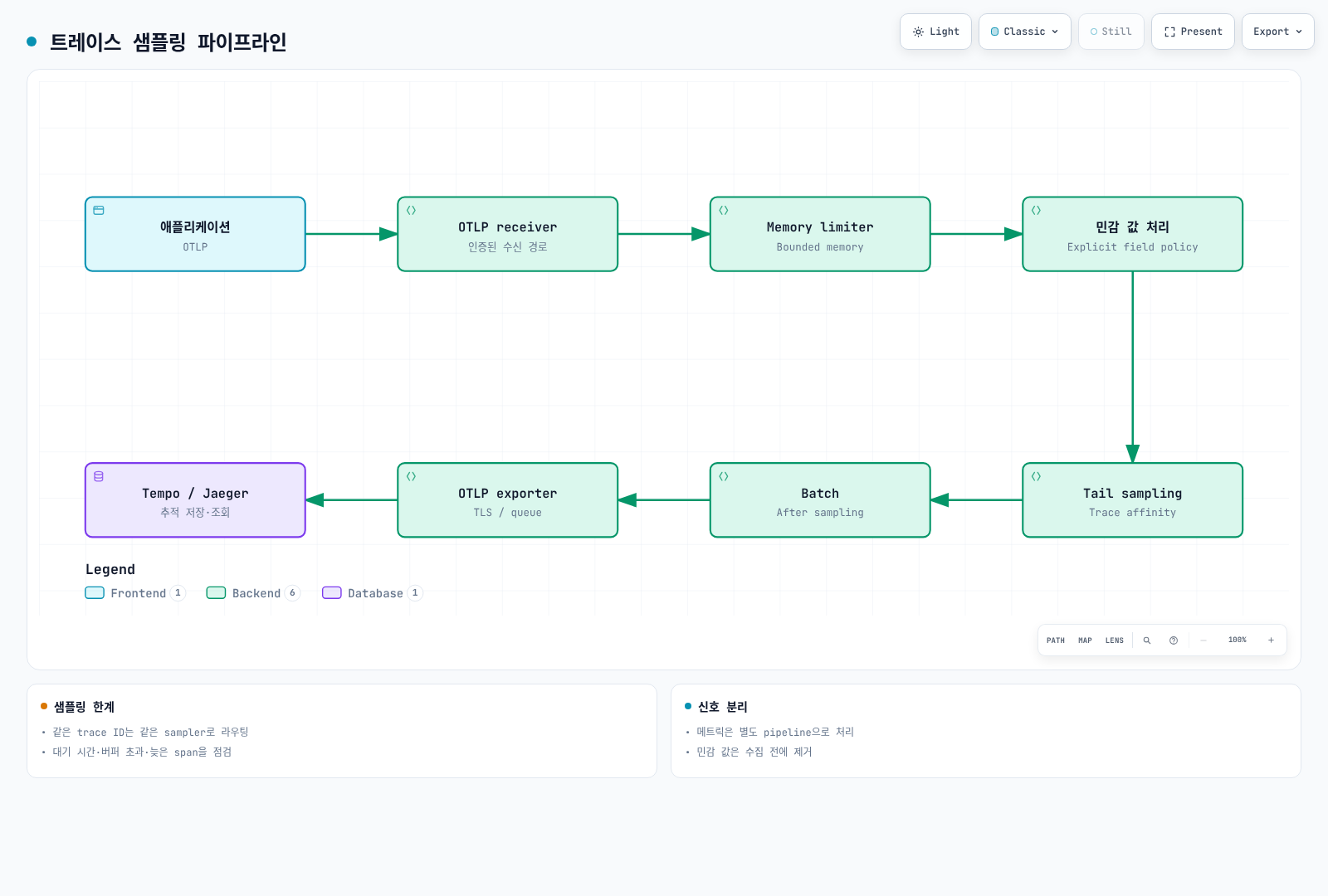Screen dimensions: 1328x896
Task: Open the Export dropdown menu
Action: tap(1278, 32)
